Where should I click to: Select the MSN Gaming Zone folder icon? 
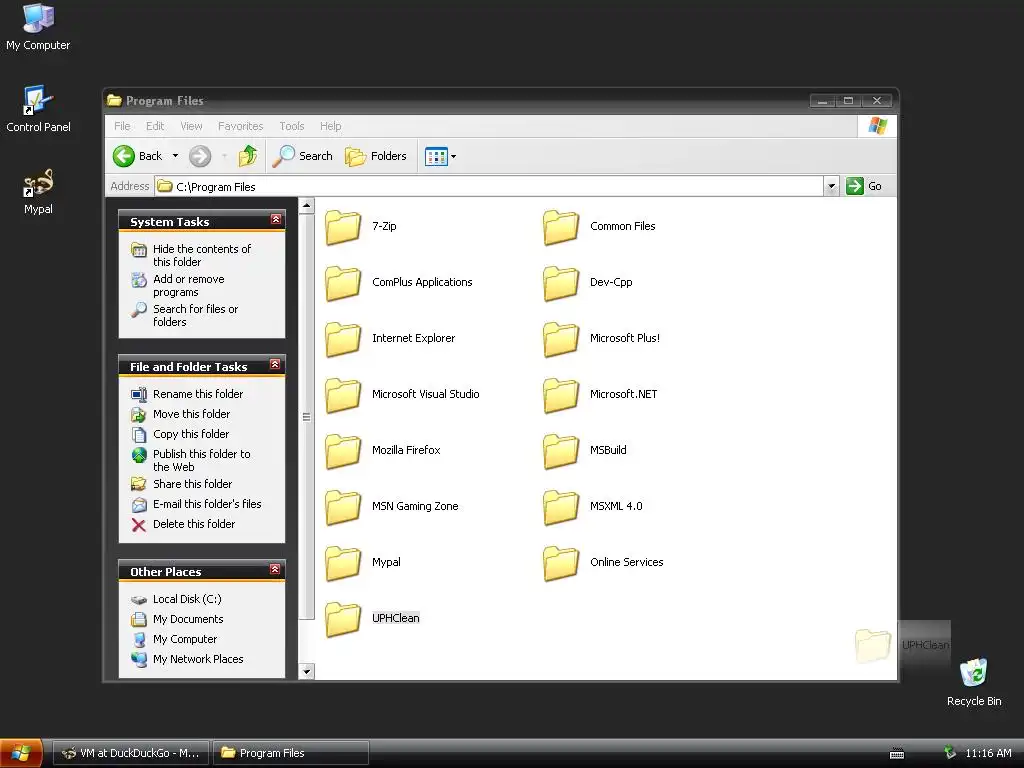coord(343,507)
